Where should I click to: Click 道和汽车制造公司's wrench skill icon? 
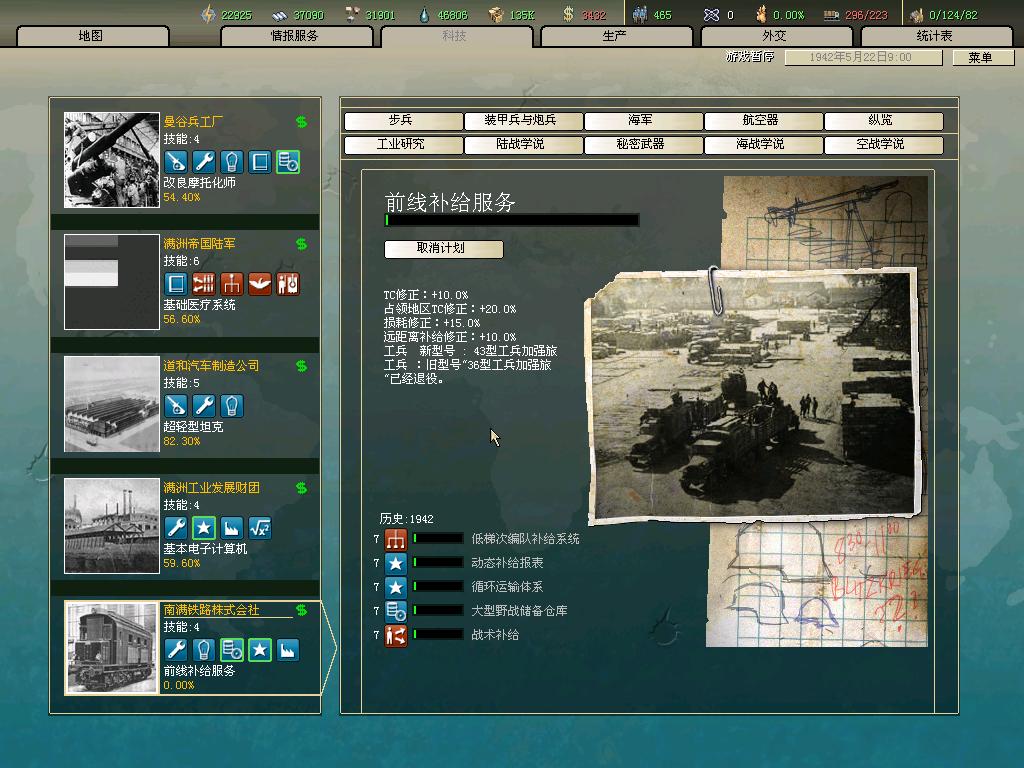tap(204, 406)
